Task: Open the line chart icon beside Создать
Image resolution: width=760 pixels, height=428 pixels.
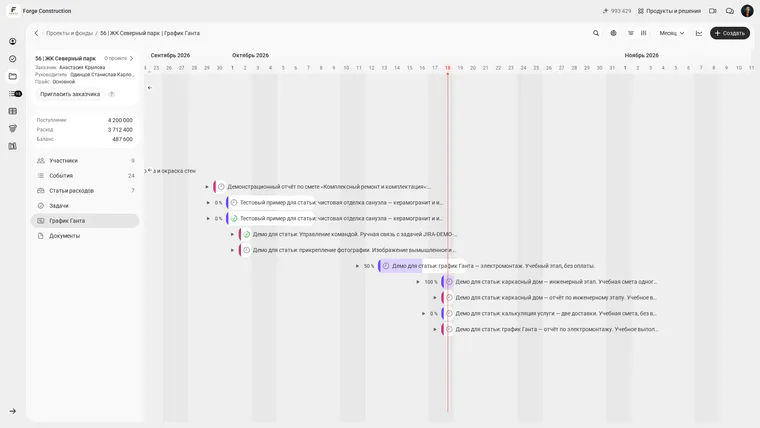Action: point(699,33)
